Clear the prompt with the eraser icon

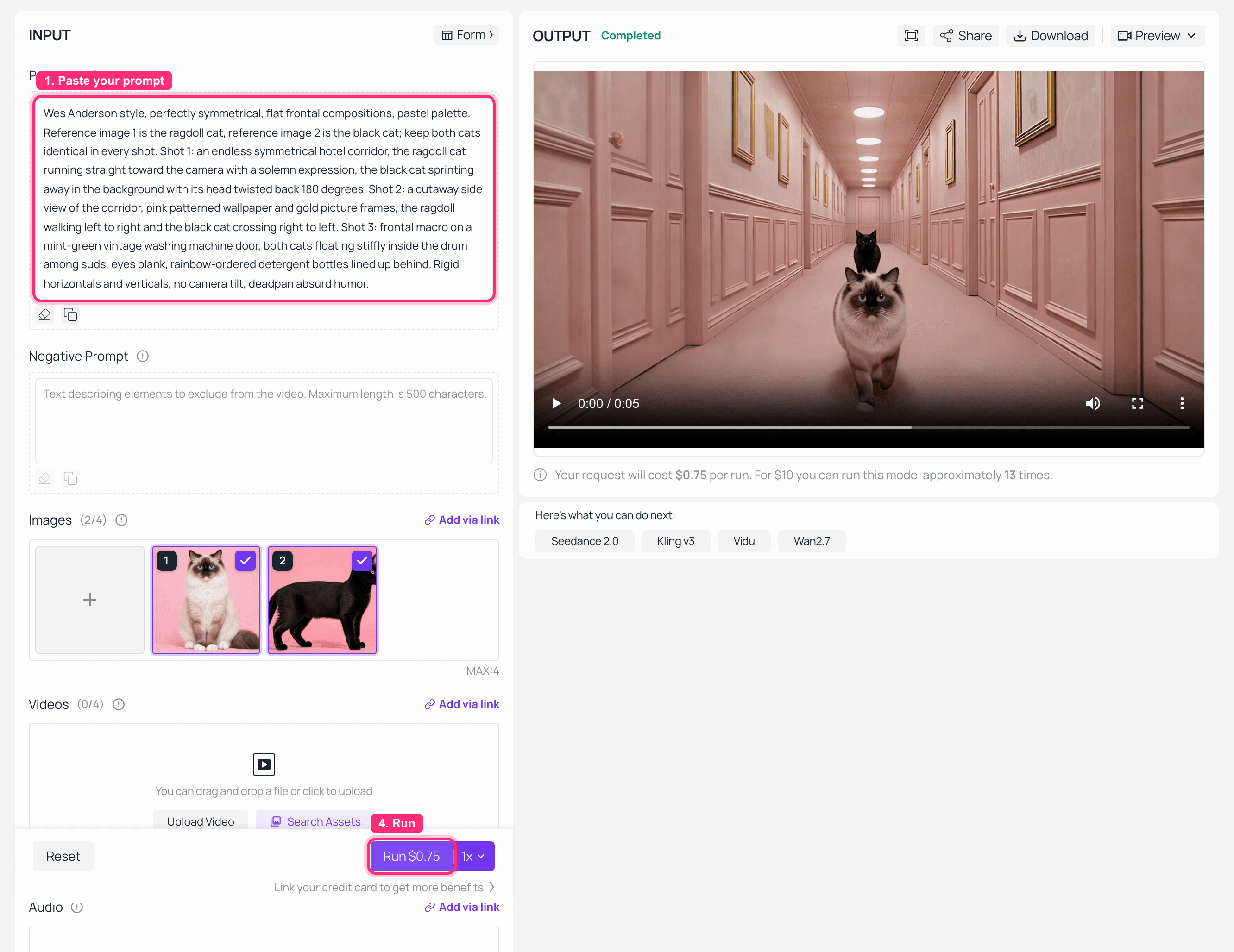pos(44,314)
